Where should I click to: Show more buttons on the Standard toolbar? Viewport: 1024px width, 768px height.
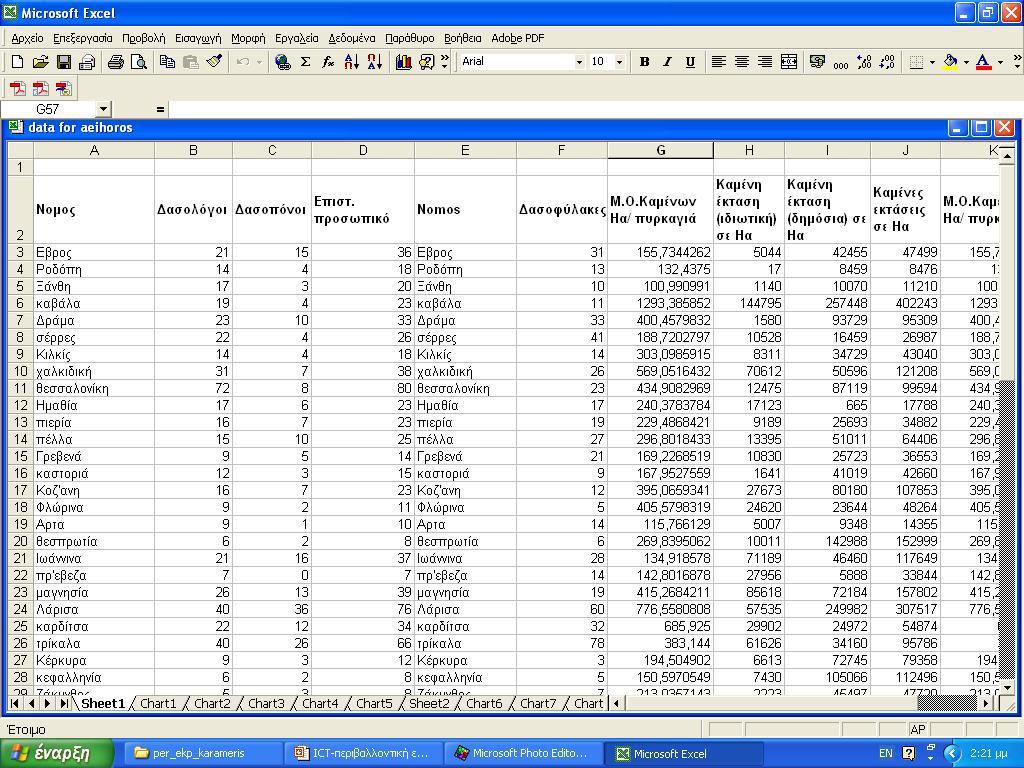coord(445,62)
